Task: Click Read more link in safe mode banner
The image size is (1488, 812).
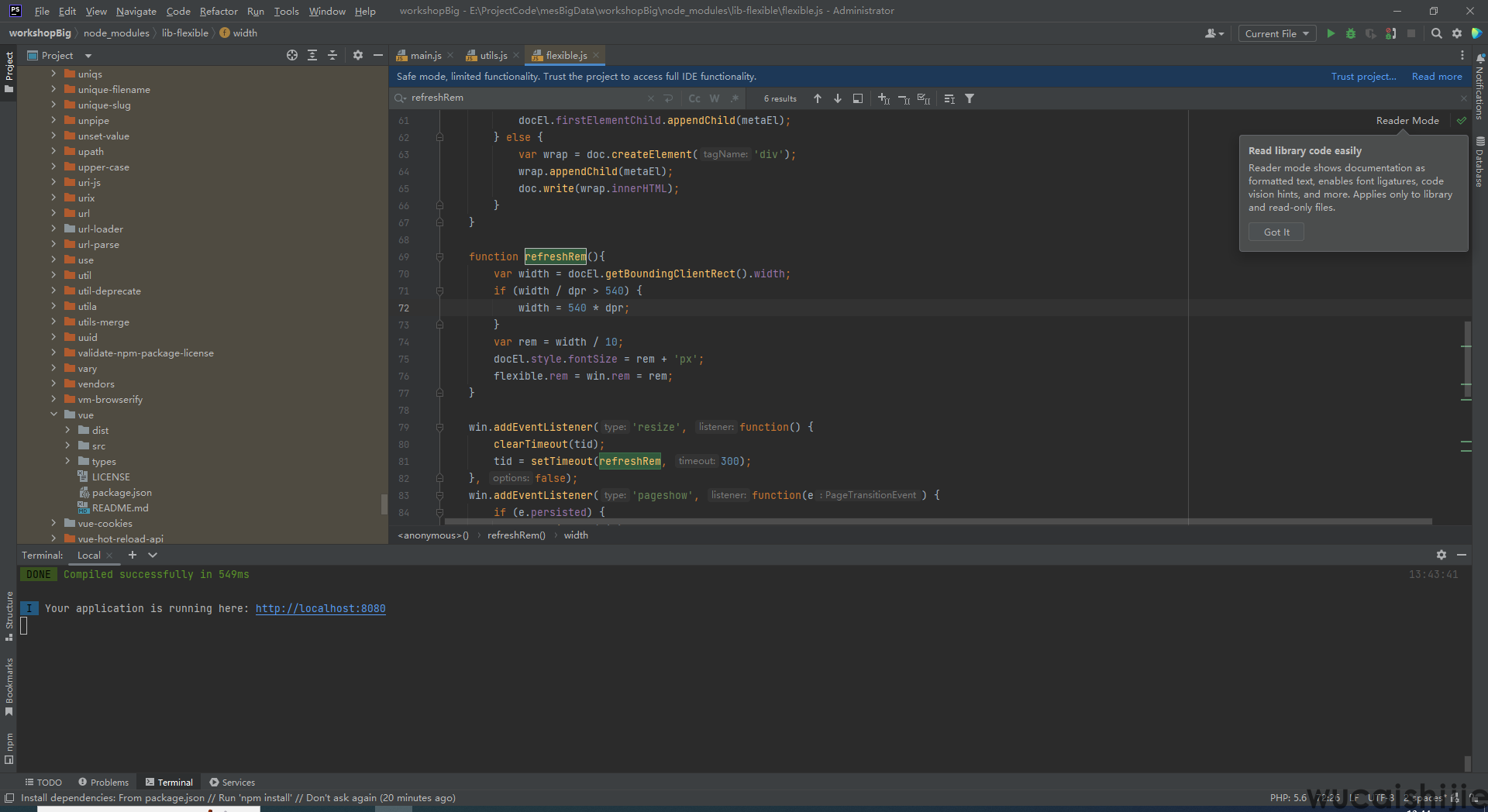Action: click(x=1437, y=76)
